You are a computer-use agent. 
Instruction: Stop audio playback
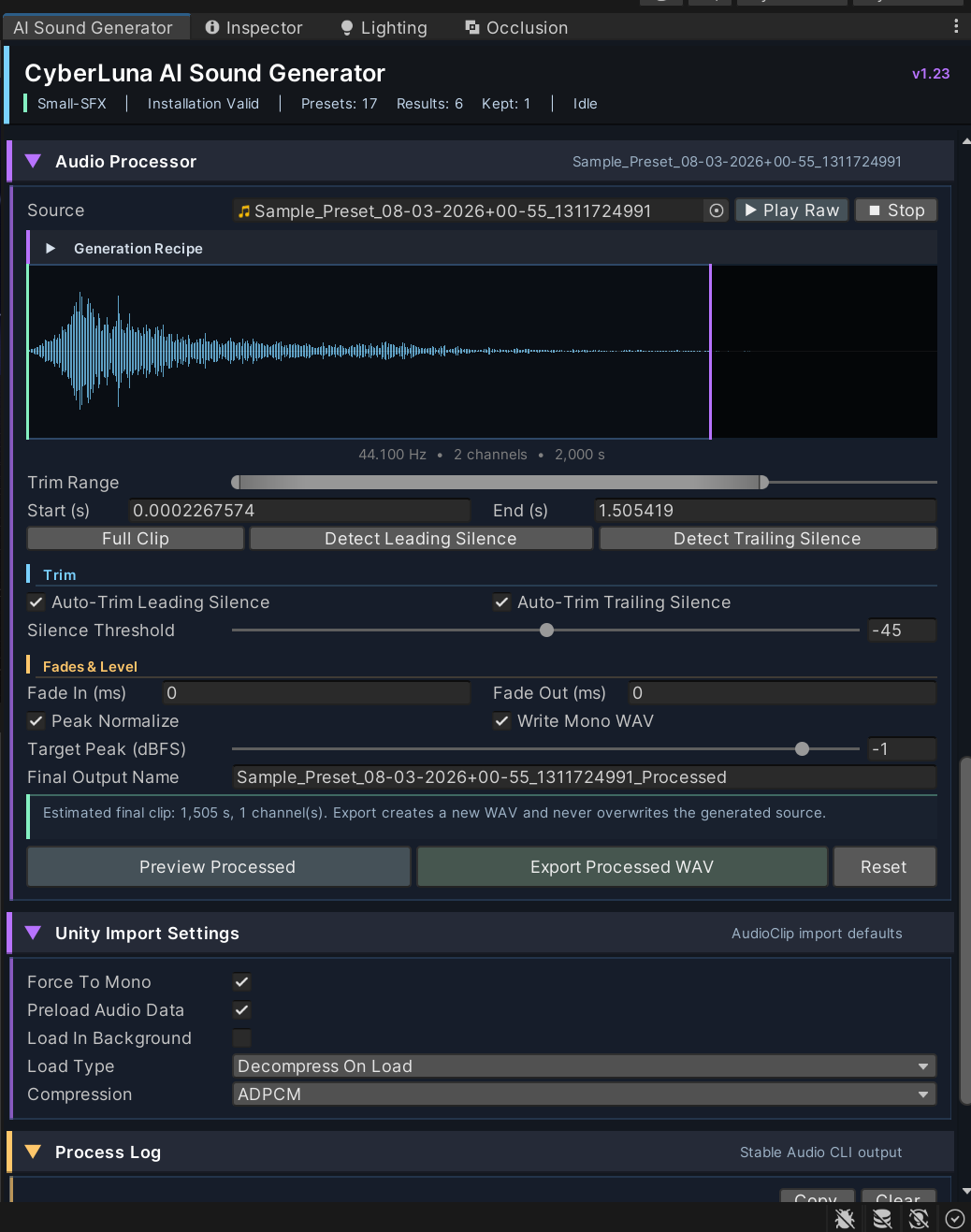point(896,210)
